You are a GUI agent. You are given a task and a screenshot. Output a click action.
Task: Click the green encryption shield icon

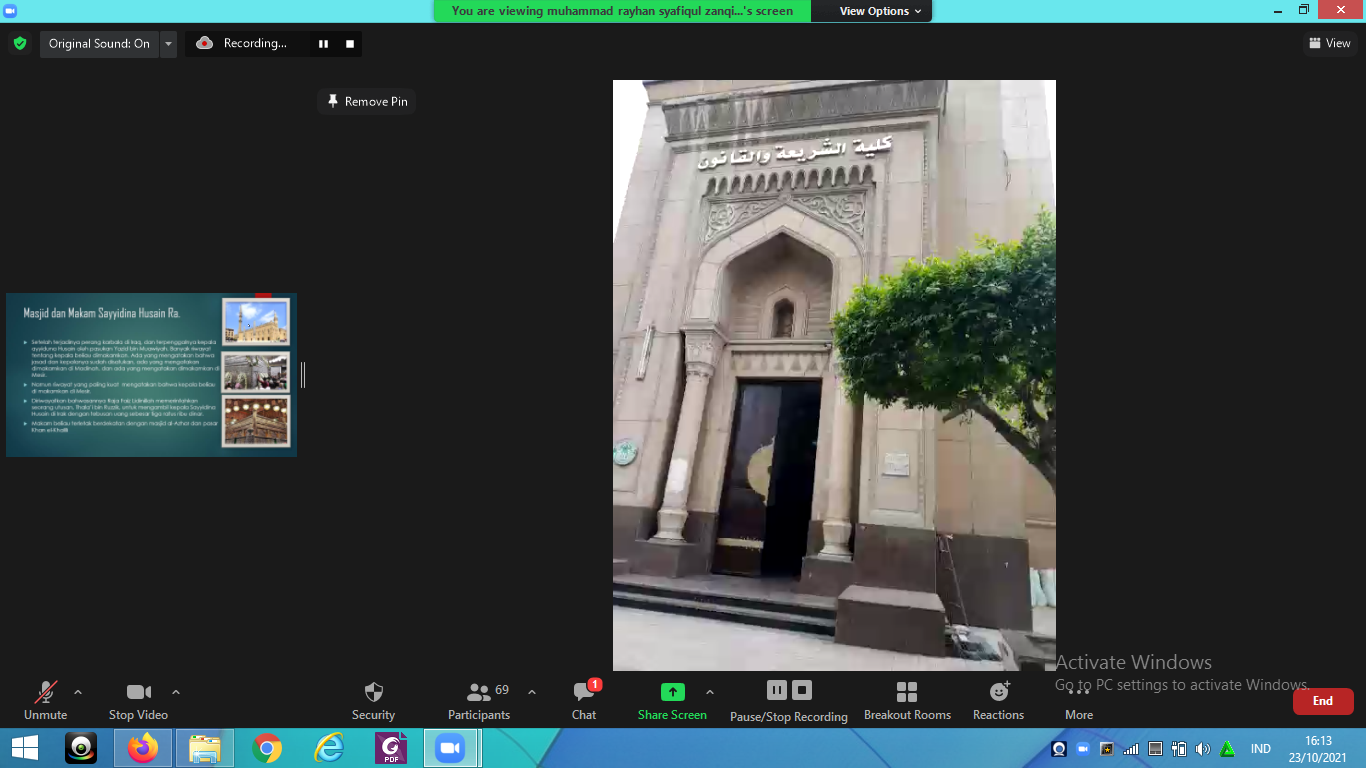coord(20,44)
